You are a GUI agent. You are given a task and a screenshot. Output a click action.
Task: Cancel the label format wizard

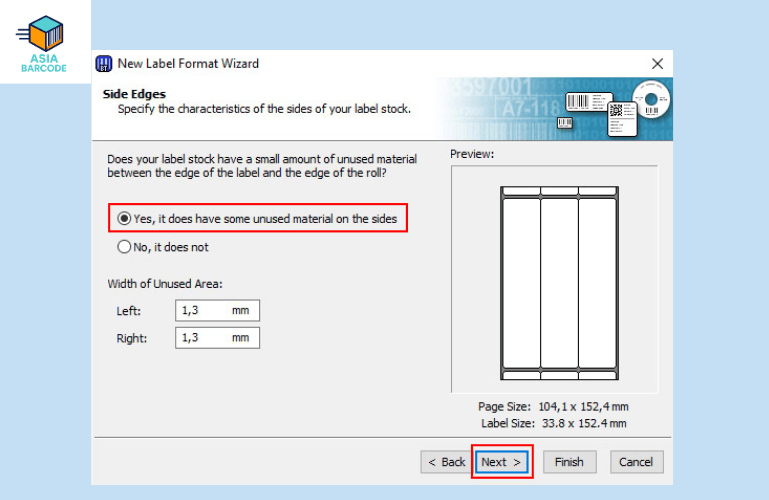[x=635, y=462]
